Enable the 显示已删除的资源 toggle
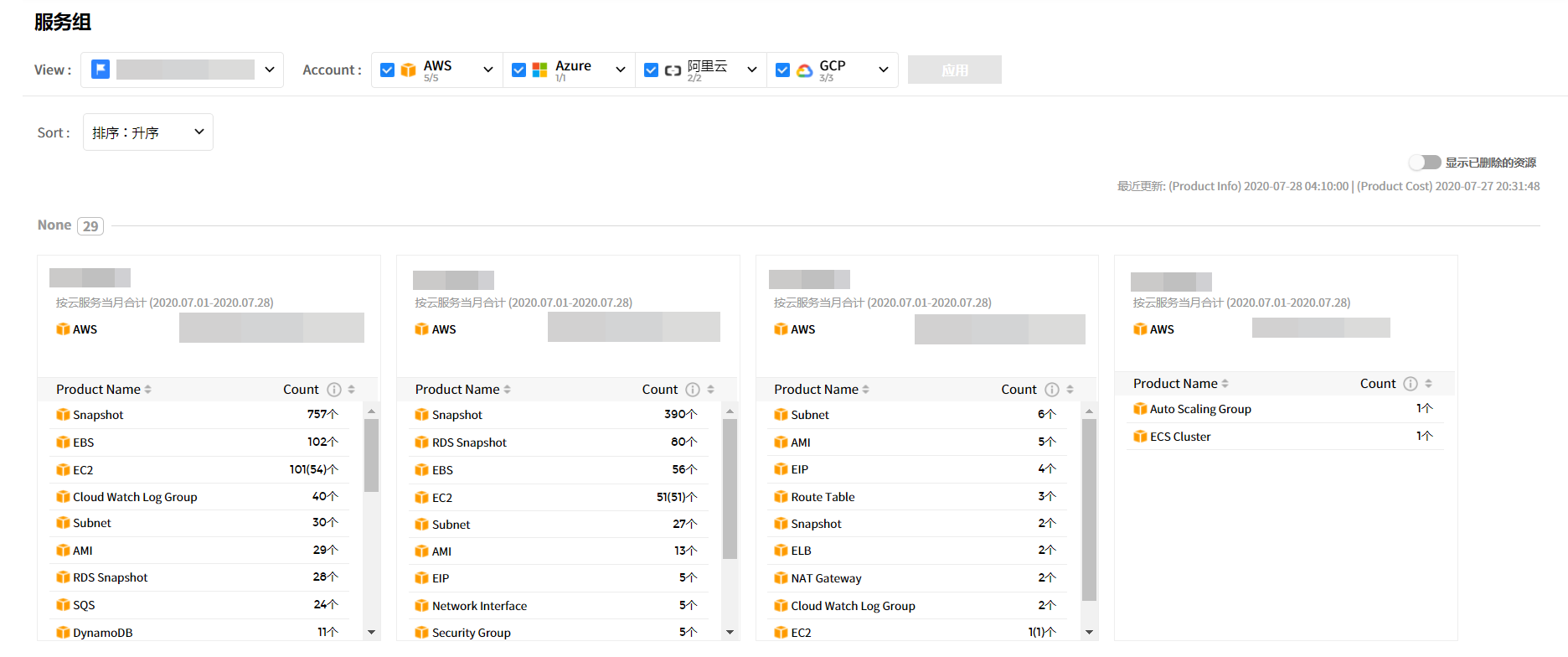The width and height of the screenshot is (1568, 657). pyautogui.click(x=1424, y=163)
